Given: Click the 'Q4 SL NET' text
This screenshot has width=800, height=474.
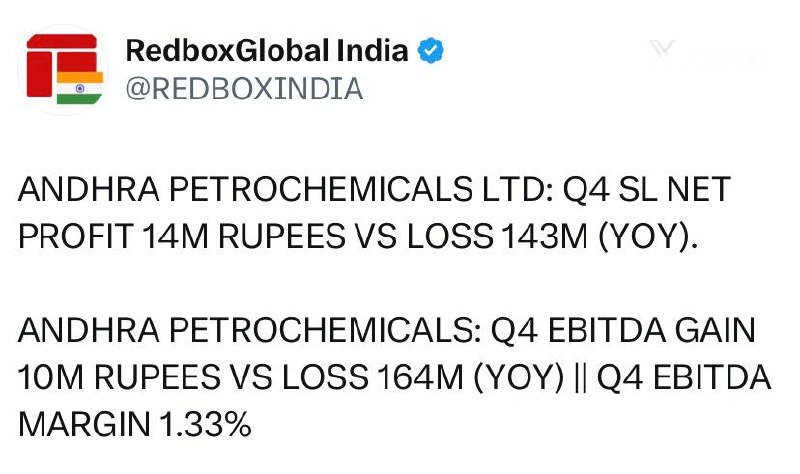Looking at the screenshot, I should click(646, 189).
